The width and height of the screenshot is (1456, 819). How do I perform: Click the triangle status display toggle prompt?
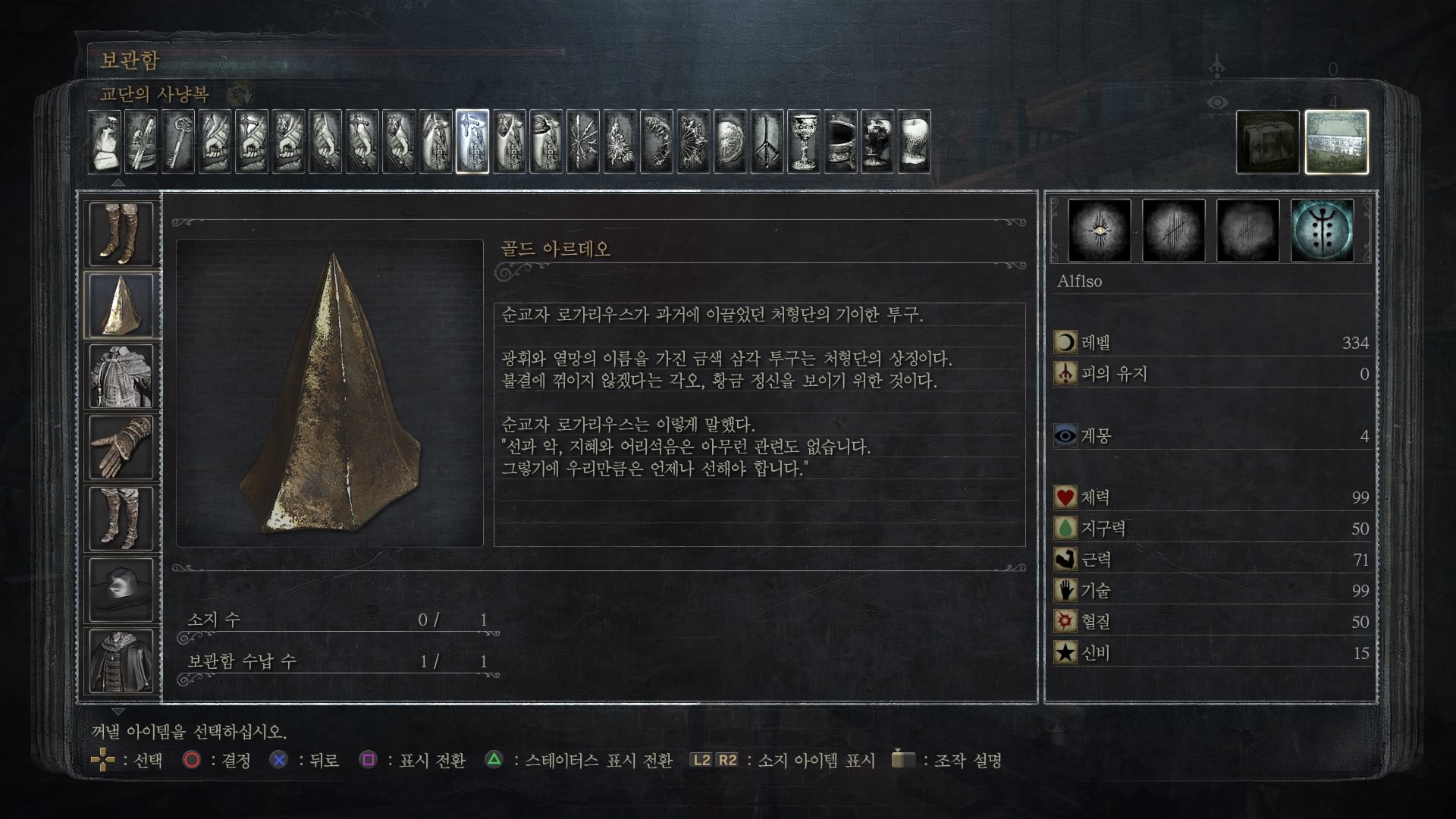click(579, 760)
